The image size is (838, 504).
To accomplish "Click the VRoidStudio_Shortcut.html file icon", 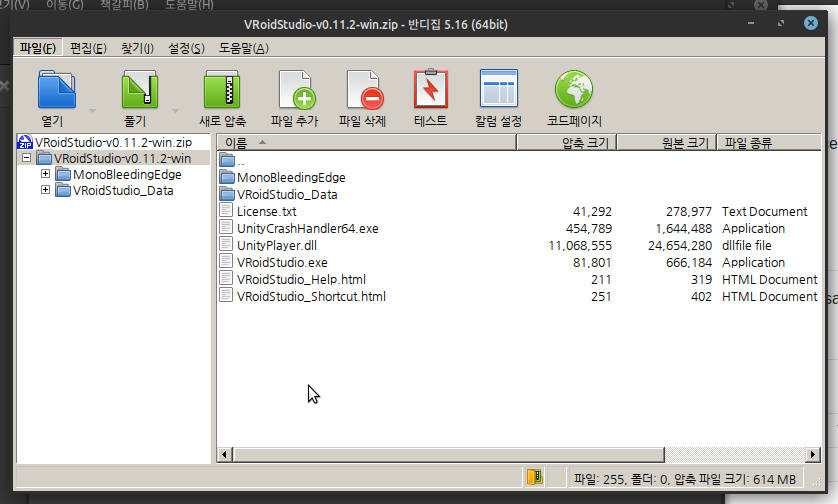I will pos(226,296).
